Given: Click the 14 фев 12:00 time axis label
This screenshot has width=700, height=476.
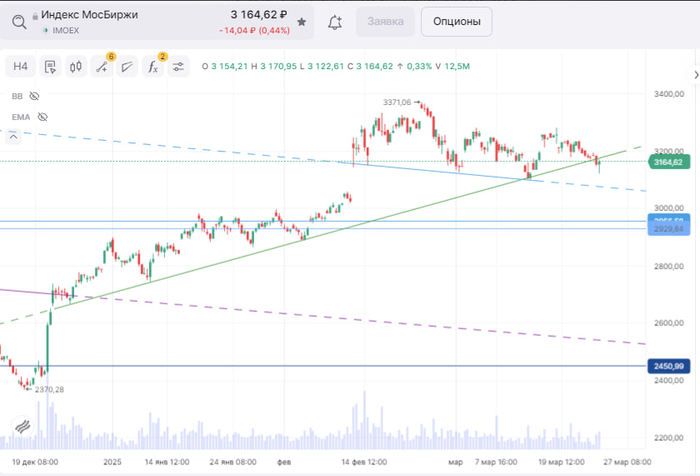Looking at the screenshot, I should pyautogui.click(x=364, y=462).
